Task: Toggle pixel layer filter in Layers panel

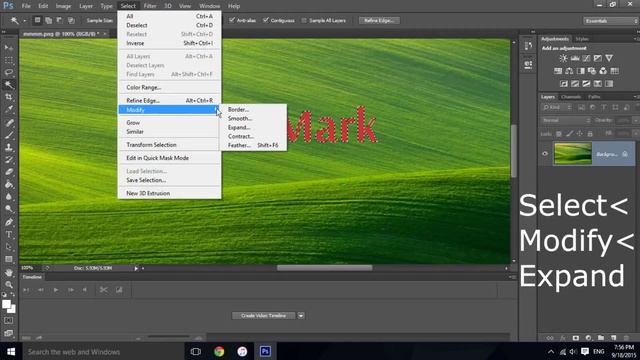Action: point(581,107)
